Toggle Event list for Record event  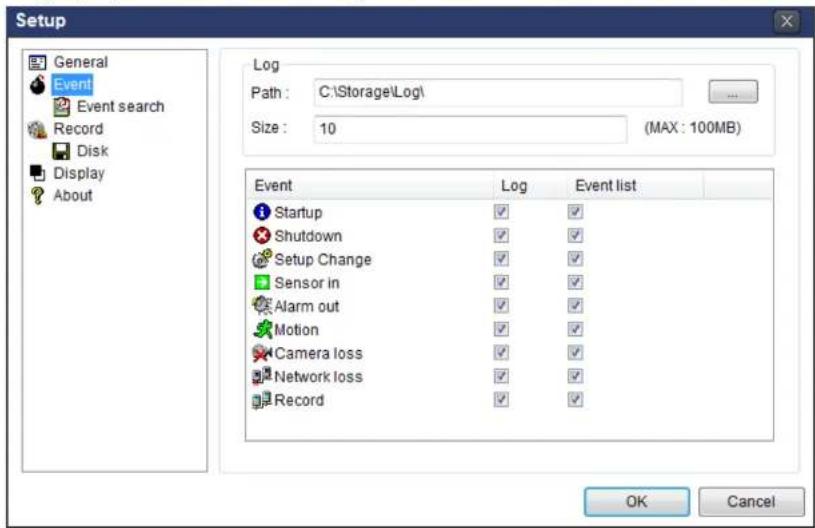(575, 400)
